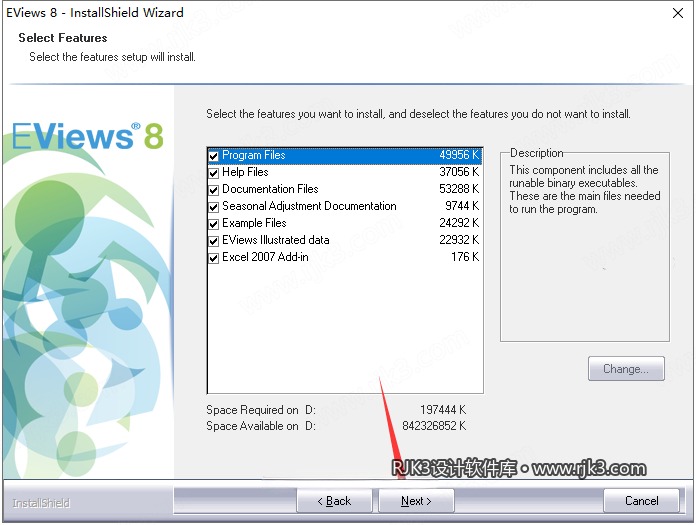The image size is (696, 525).
Task: Toggle the Example Files checkbox
Action: [x=214, y=224]
